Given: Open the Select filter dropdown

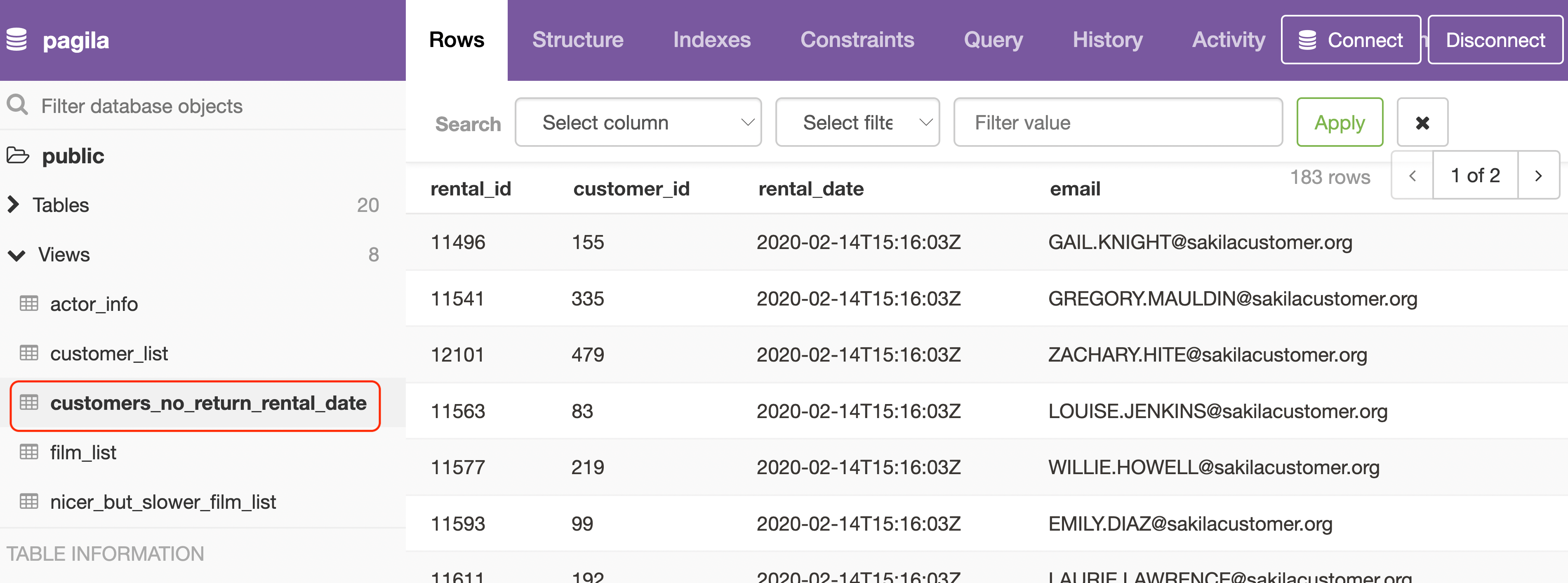Looking at the screenshot, I should (858, 122).
